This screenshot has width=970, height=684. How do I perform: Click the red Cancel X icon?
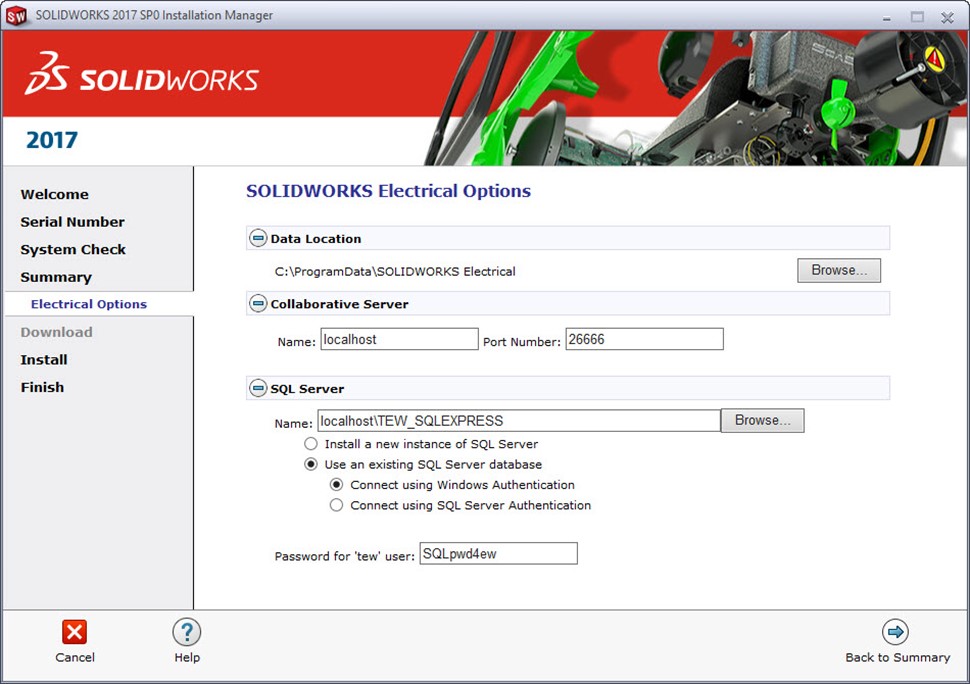click(74, 632)
